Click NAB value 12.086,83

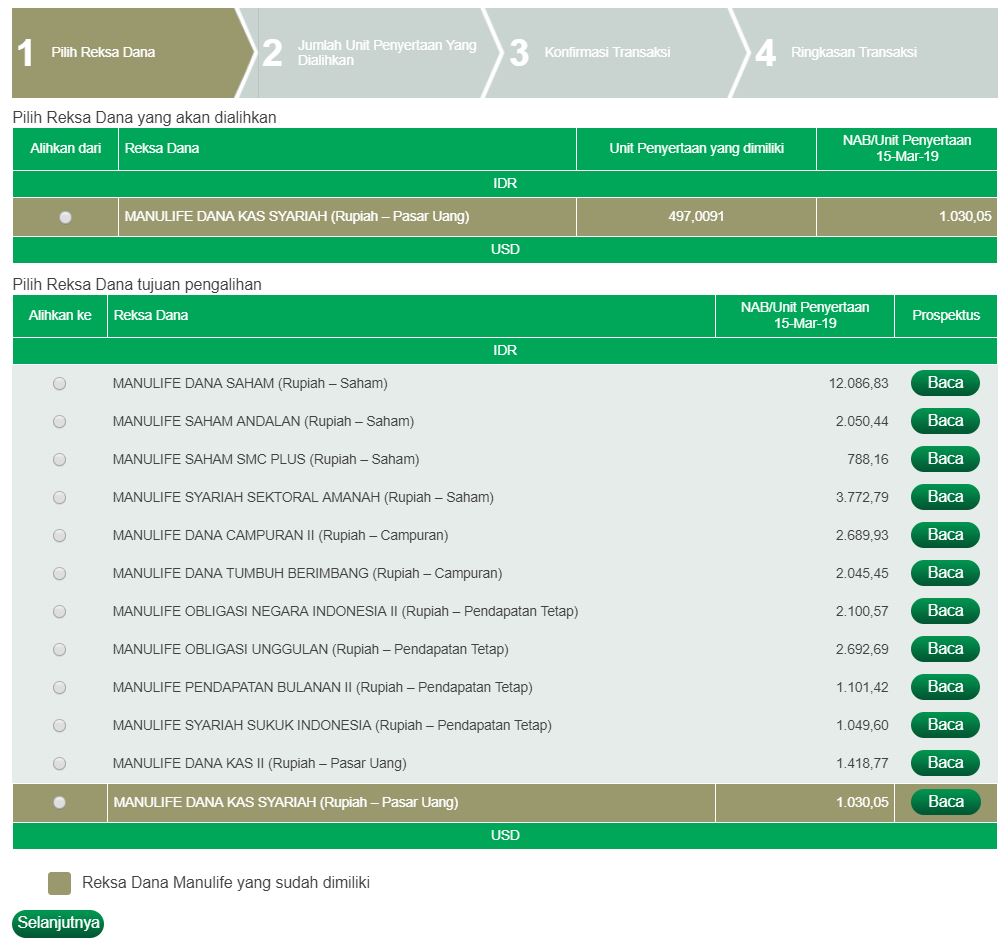pos(858,384)
